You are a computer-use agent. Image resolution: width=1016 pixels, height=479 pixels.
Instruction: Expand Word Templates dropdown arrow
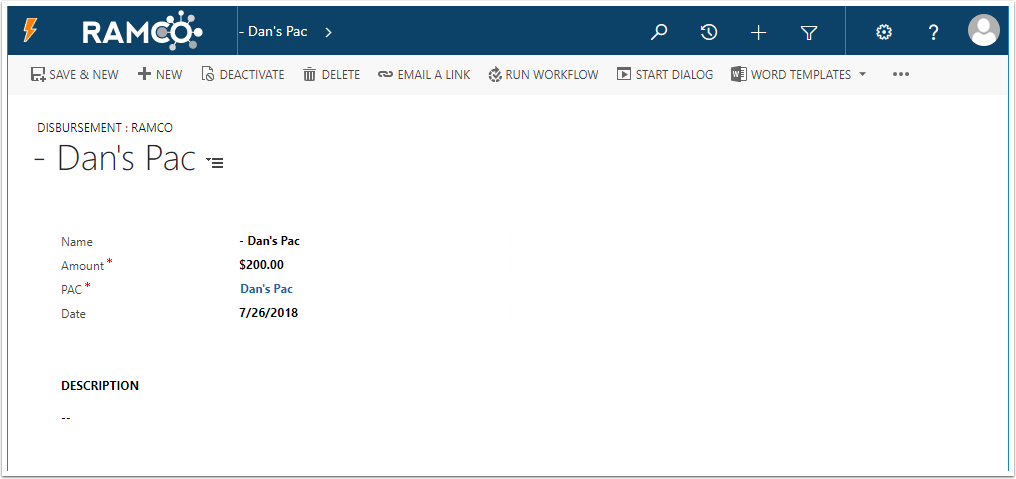click(x=862, y=75)
